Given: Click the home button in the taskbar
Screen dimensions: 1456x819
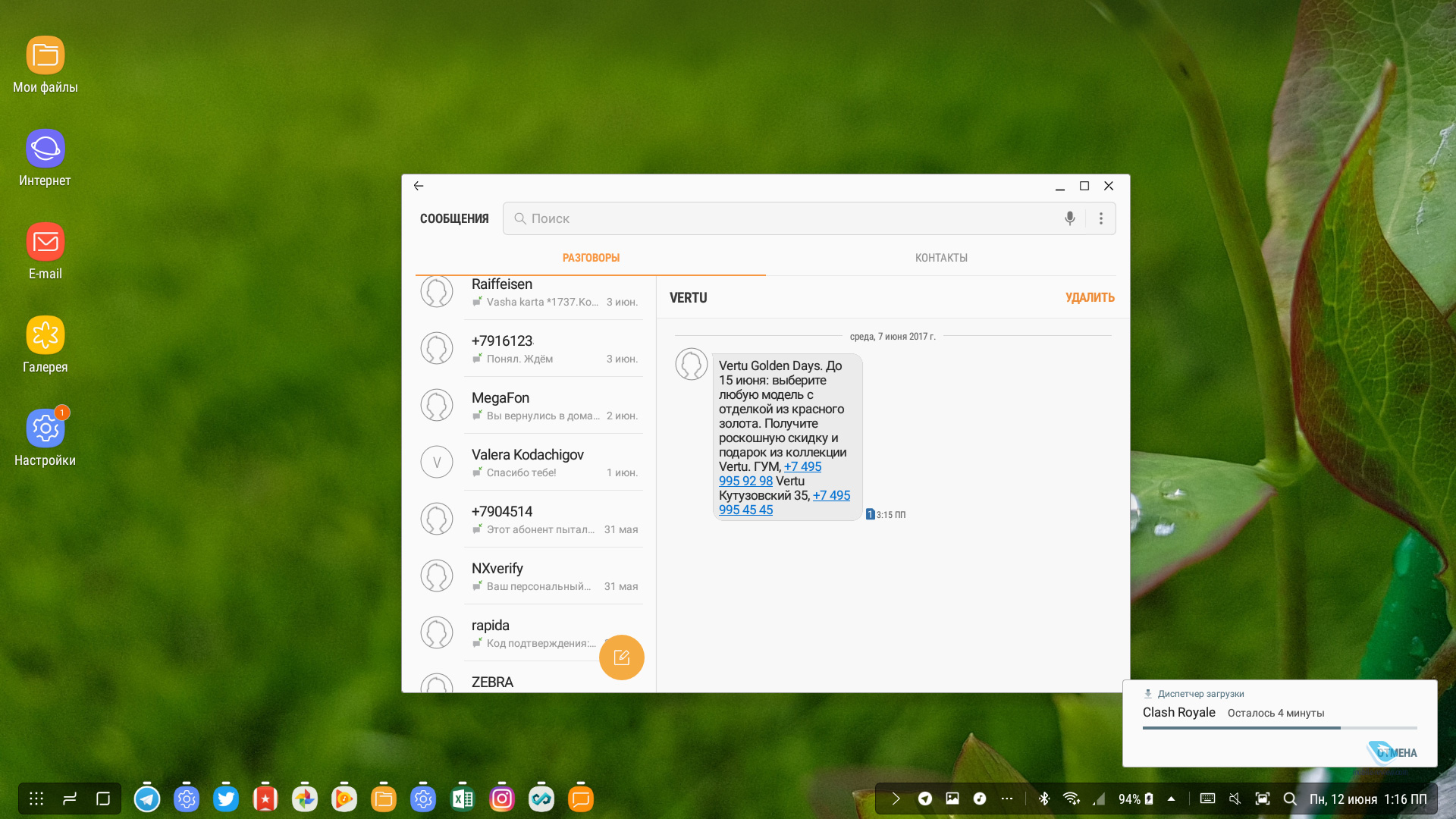Looking at the screenshot, I should [x=103, y=799].
